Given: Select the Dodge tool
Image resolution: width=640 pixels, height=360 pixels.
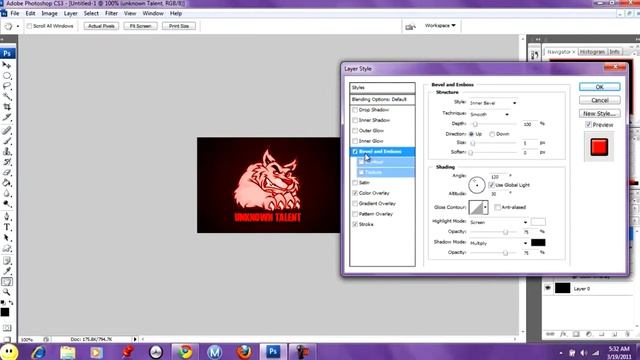Looking at the screenshot, I should click(7, 204).
